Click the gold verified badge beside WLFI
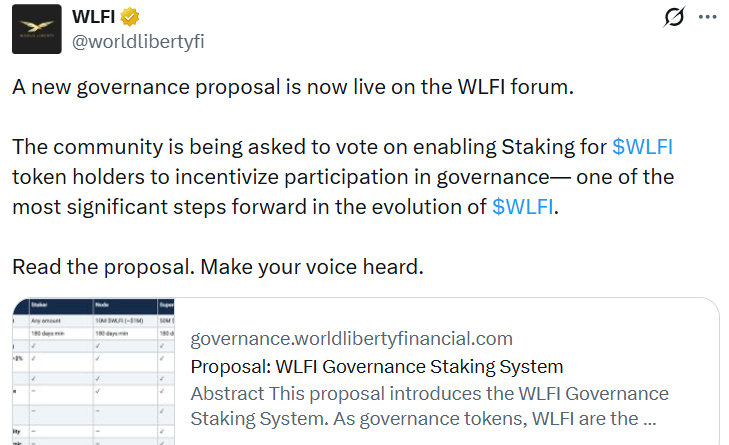The image size is (729, 445). 130,18
